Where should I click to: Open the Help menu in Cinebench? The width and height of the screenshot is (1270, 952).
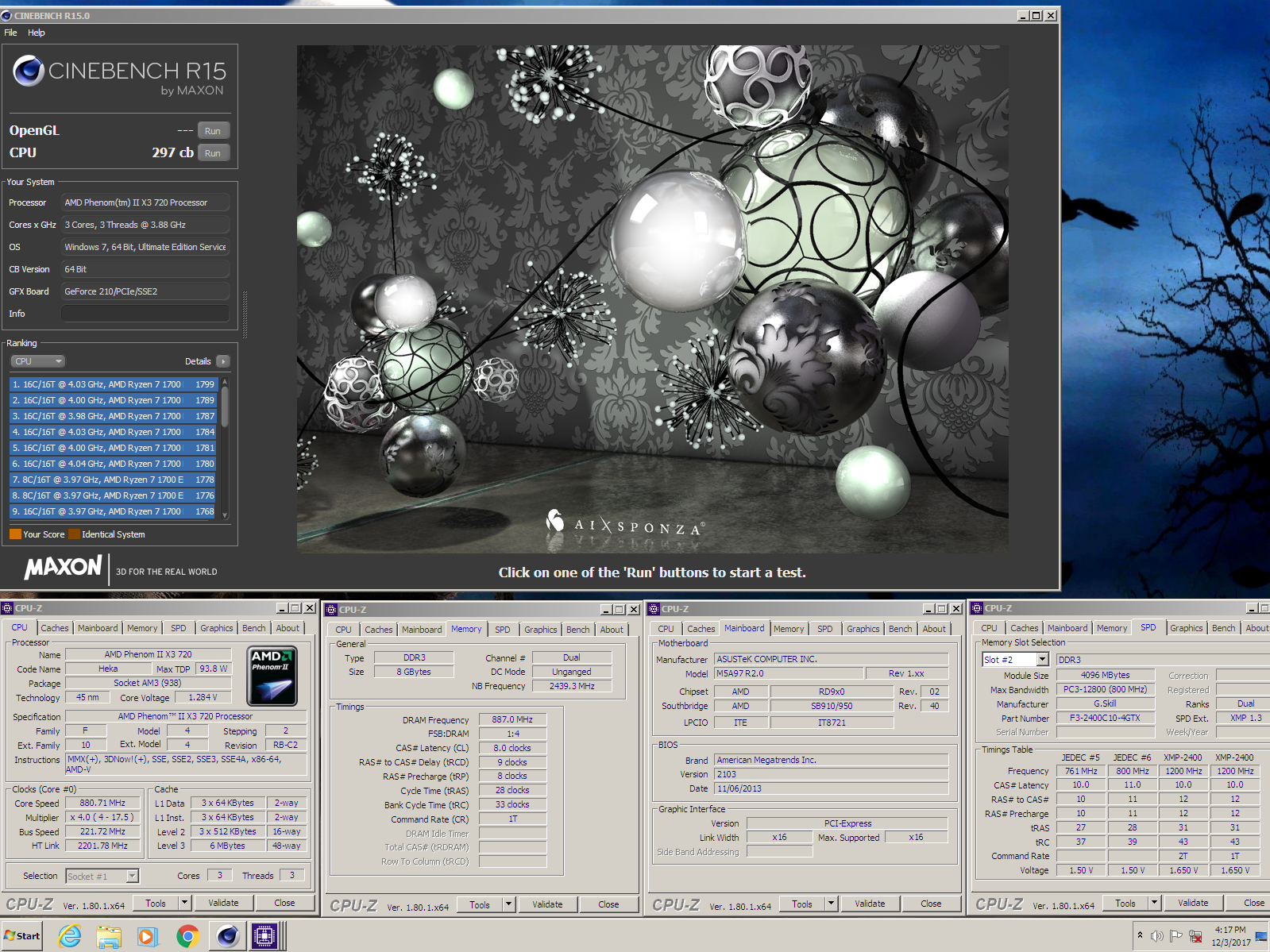37,33
